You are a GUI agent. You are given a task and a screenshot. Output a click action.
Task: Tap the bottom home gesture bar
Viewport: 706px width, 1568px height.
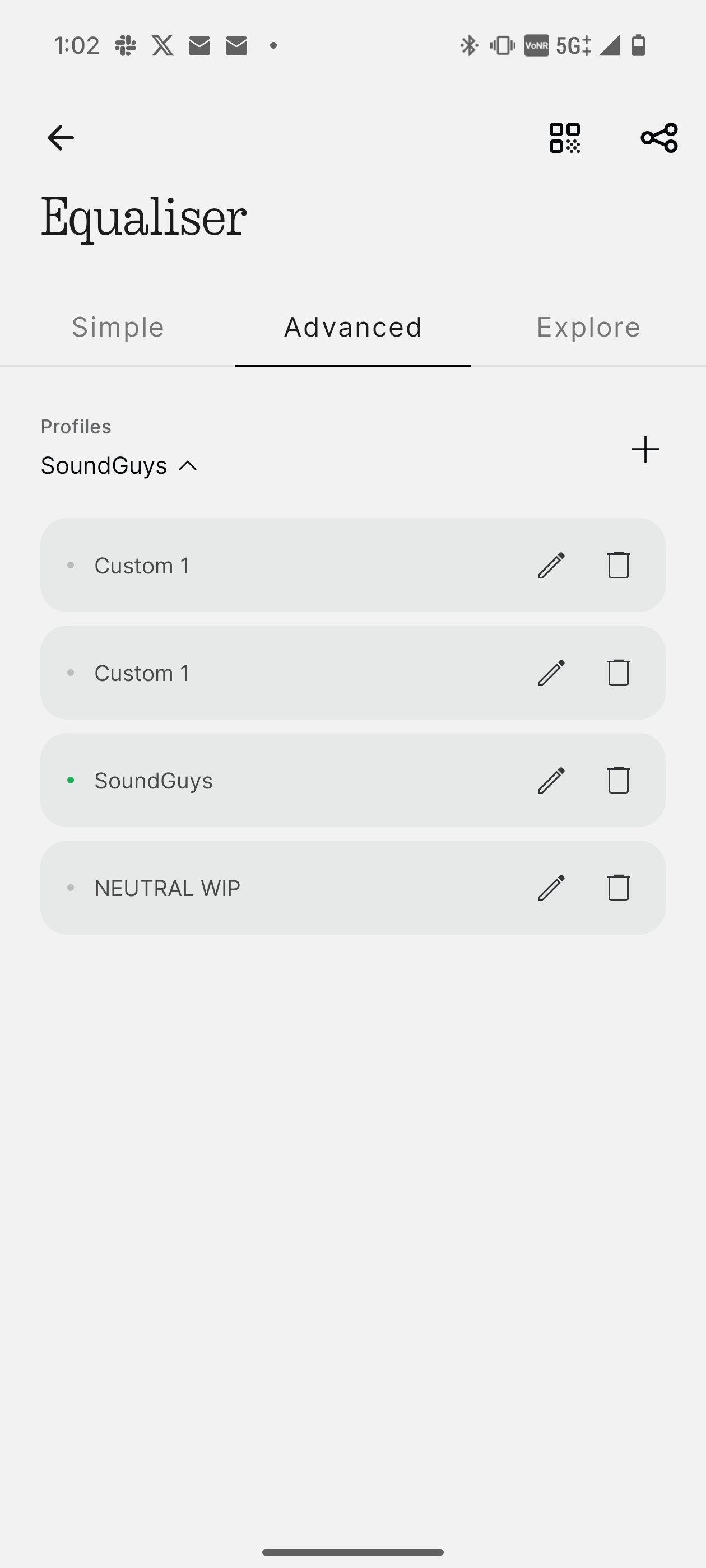[x=352, y=1552]
